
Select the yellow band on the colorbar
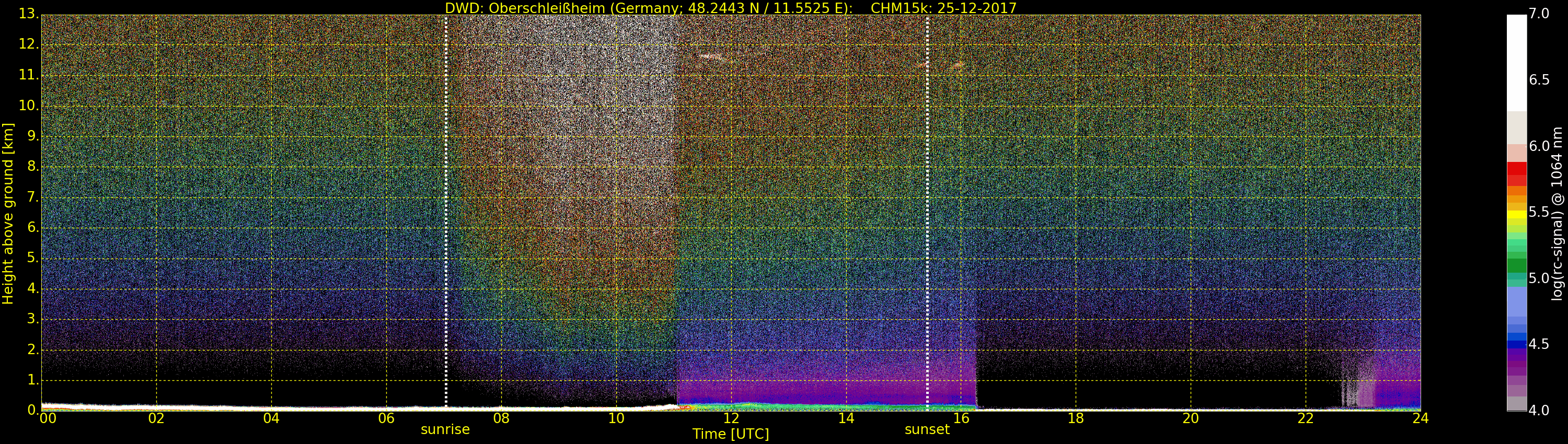[x=1516, y=214]
